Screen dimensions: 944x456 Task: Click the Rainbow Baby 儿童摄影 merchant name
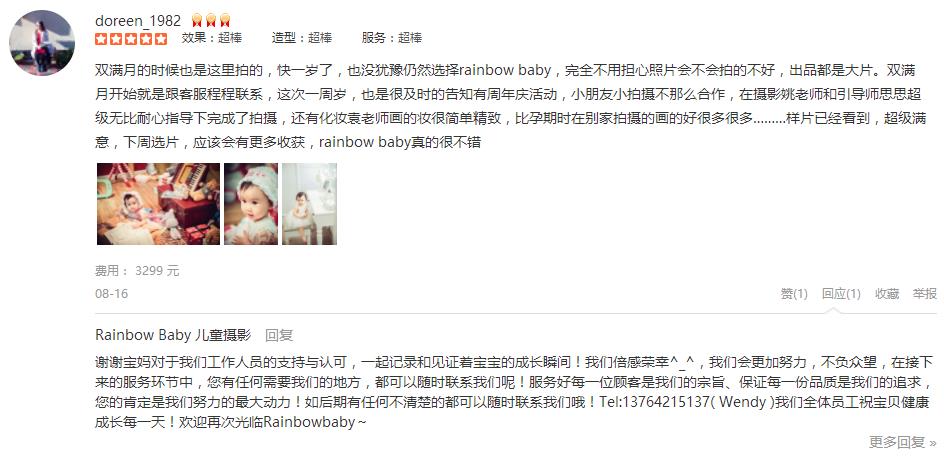pyautogui.click(x=173, y=335)
